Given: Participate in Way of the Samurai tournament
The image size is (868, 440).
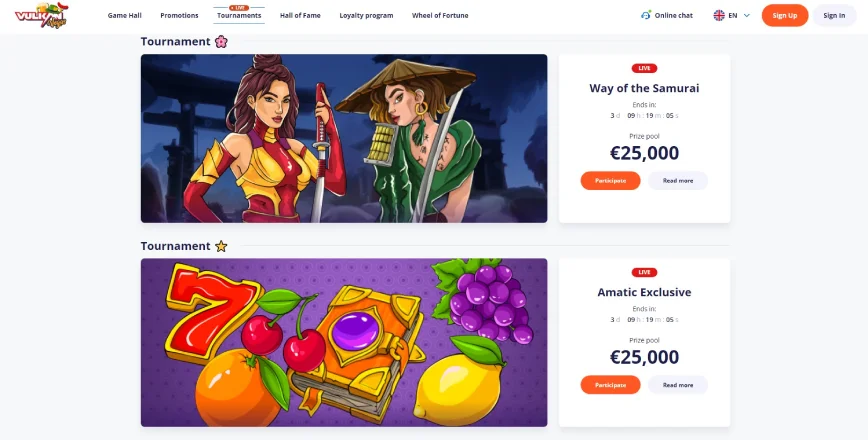Looking at the screenshot, I should pyautogui.click(x=611, y=180).
